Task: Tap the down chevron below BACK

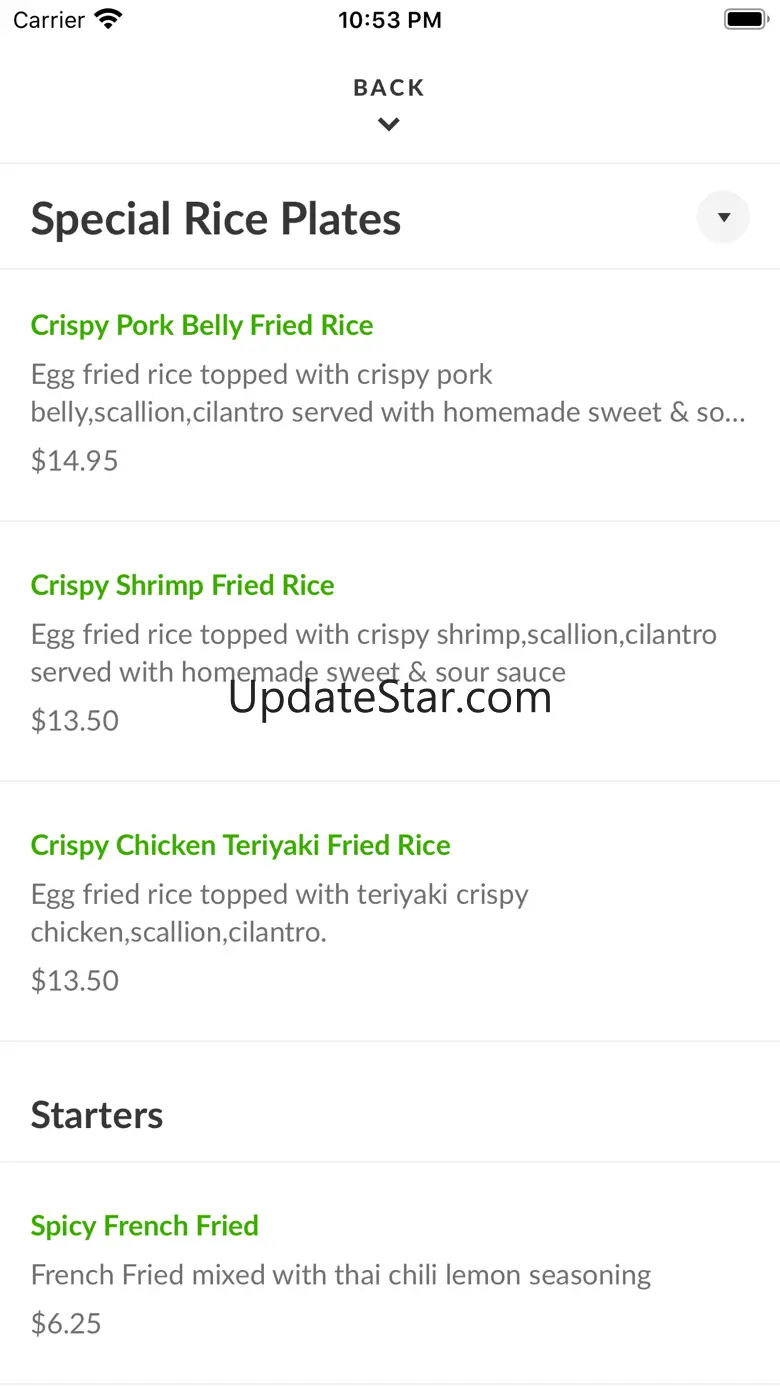Action: point(389,125)
